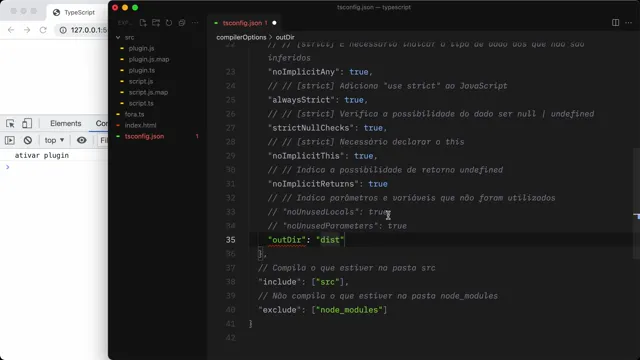Viewport: 640px width, 360px height.
Task: Open plugin.js in the file tree
Action: (141, 48)
